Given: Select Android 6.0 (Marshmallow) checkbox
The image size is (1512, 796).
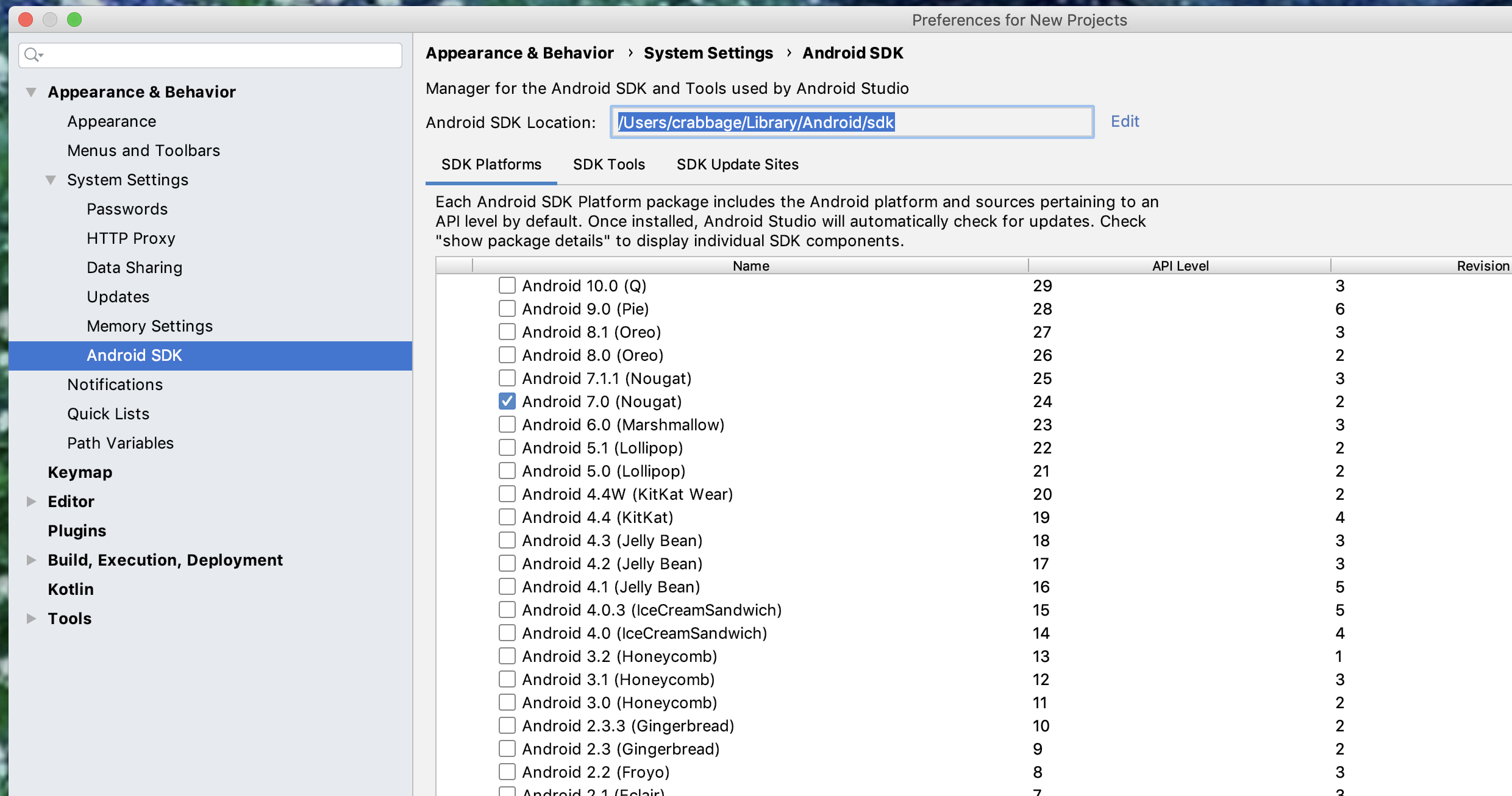Looking at the screenshot, I should point(507,424).
